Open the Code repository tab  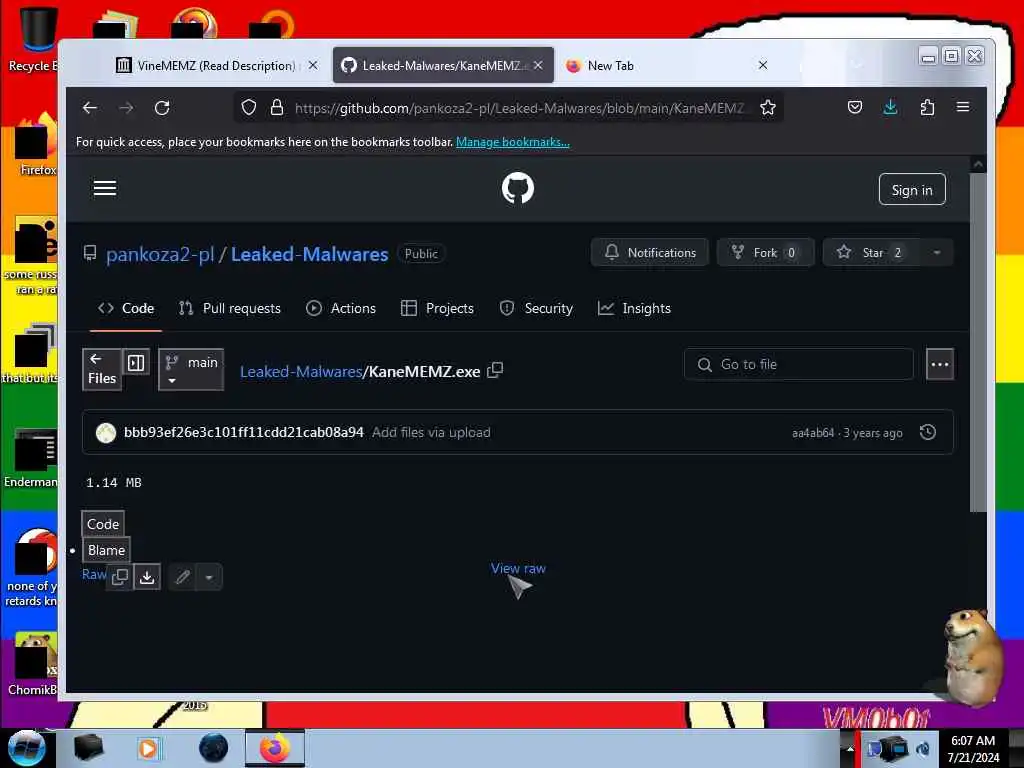click(x=126, y=308)
